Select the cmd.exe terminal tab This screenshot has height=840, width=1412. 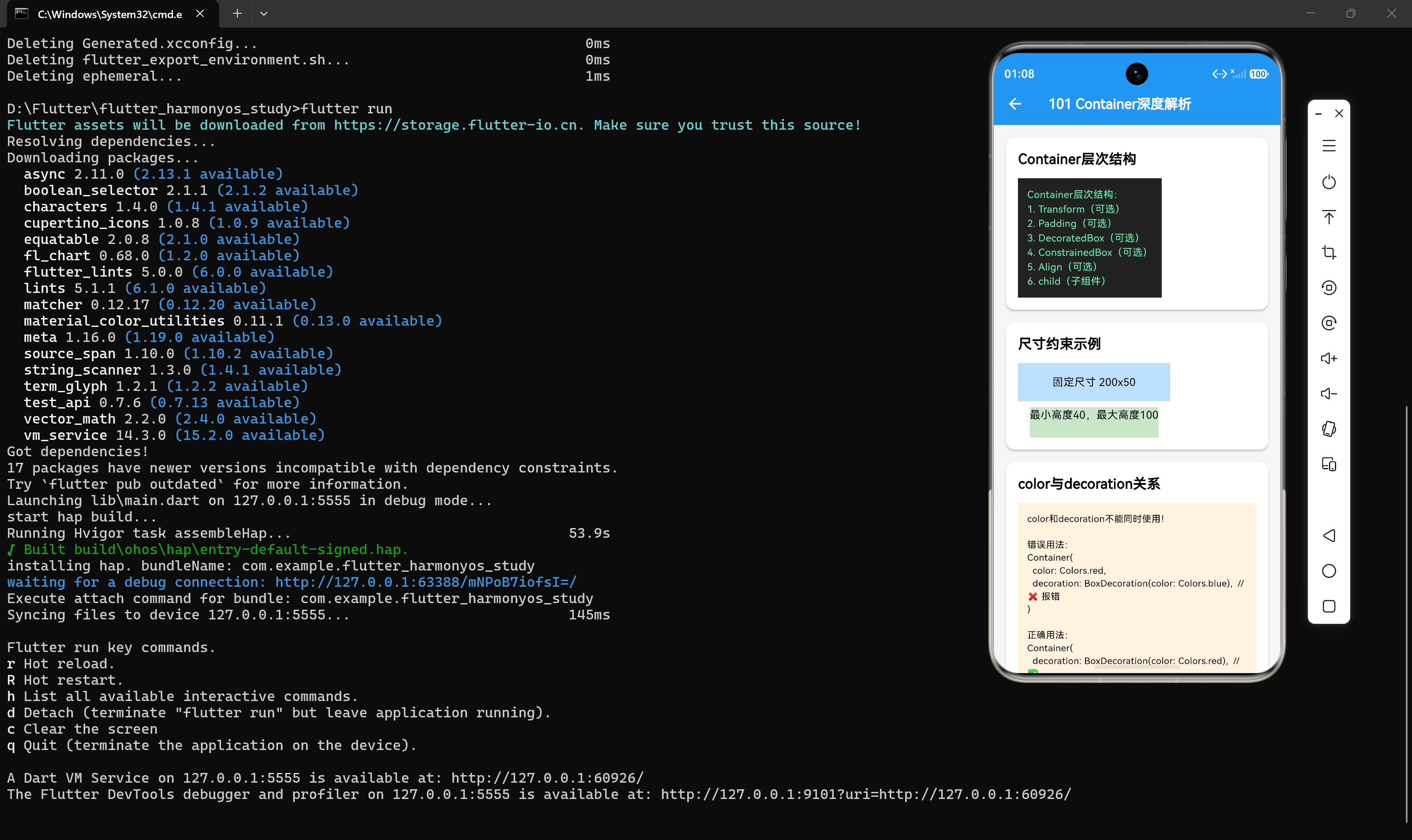tap(110, 14)
